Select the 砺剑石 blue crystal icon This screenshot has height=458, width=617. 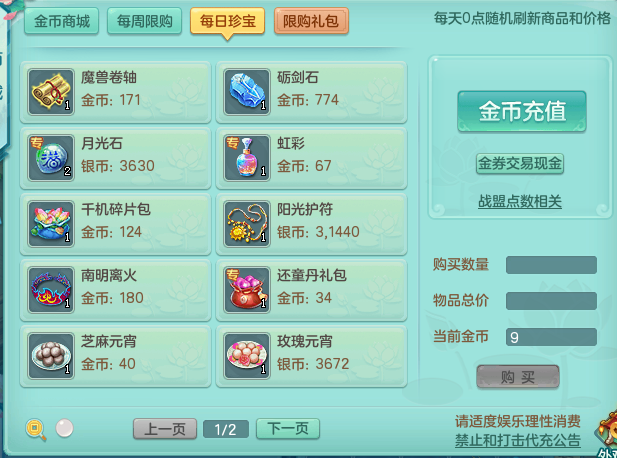click(x=247, y=92)
